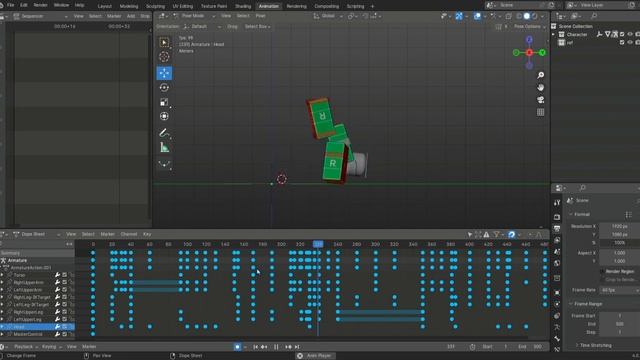The image size is (640, 360).
Task: Click properties editor search icon
Action: coord(582,188)
